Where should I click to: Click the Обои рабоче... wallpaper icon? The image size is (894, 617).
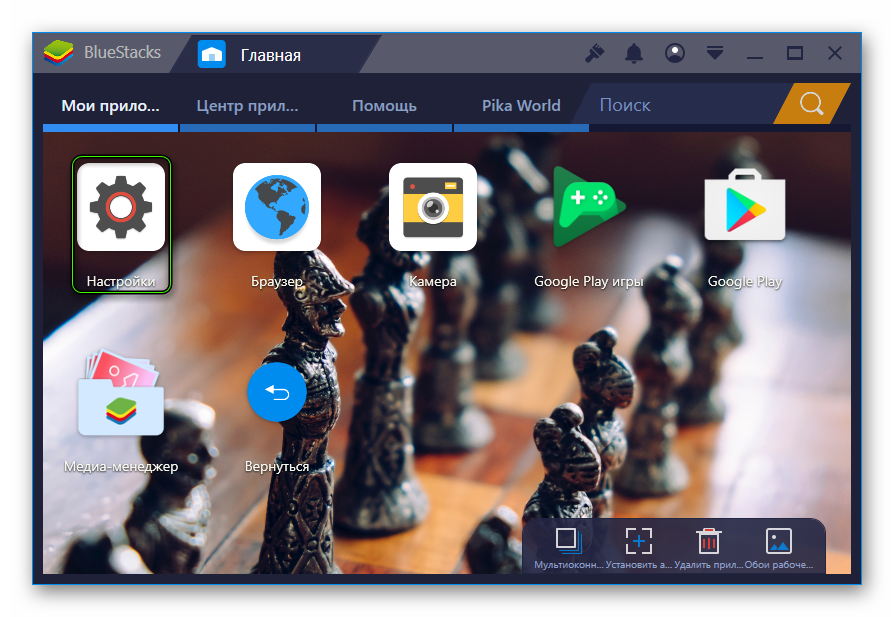tap(779, 541)
